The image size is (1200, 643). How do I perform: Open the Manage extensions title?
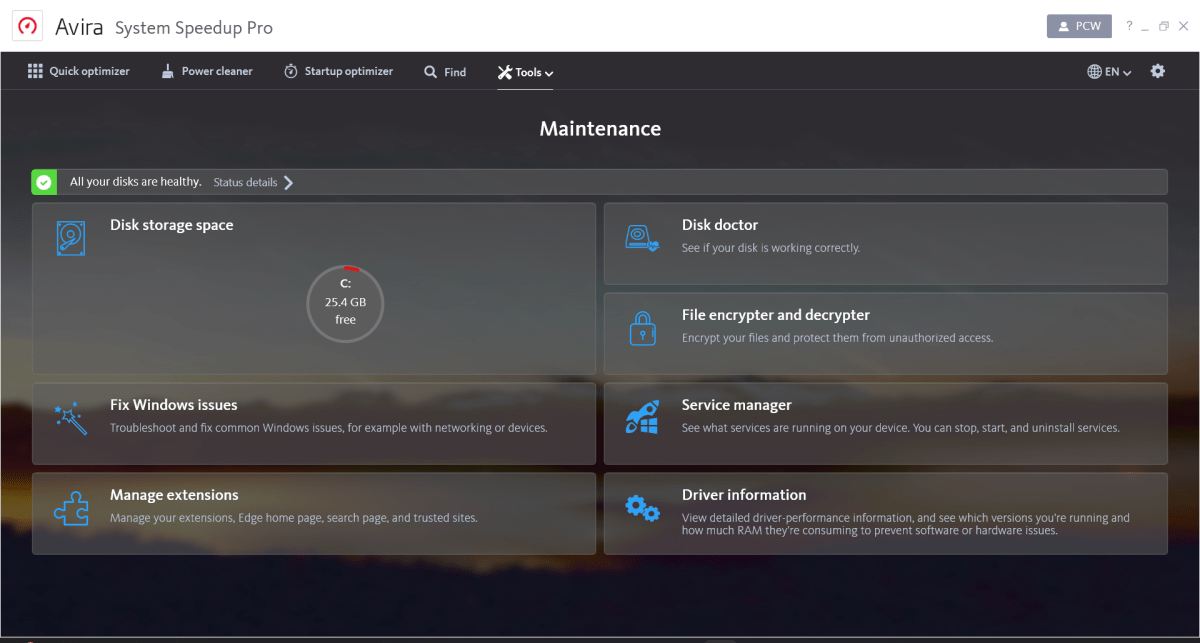pyautogui.click(x=174, y=495)
